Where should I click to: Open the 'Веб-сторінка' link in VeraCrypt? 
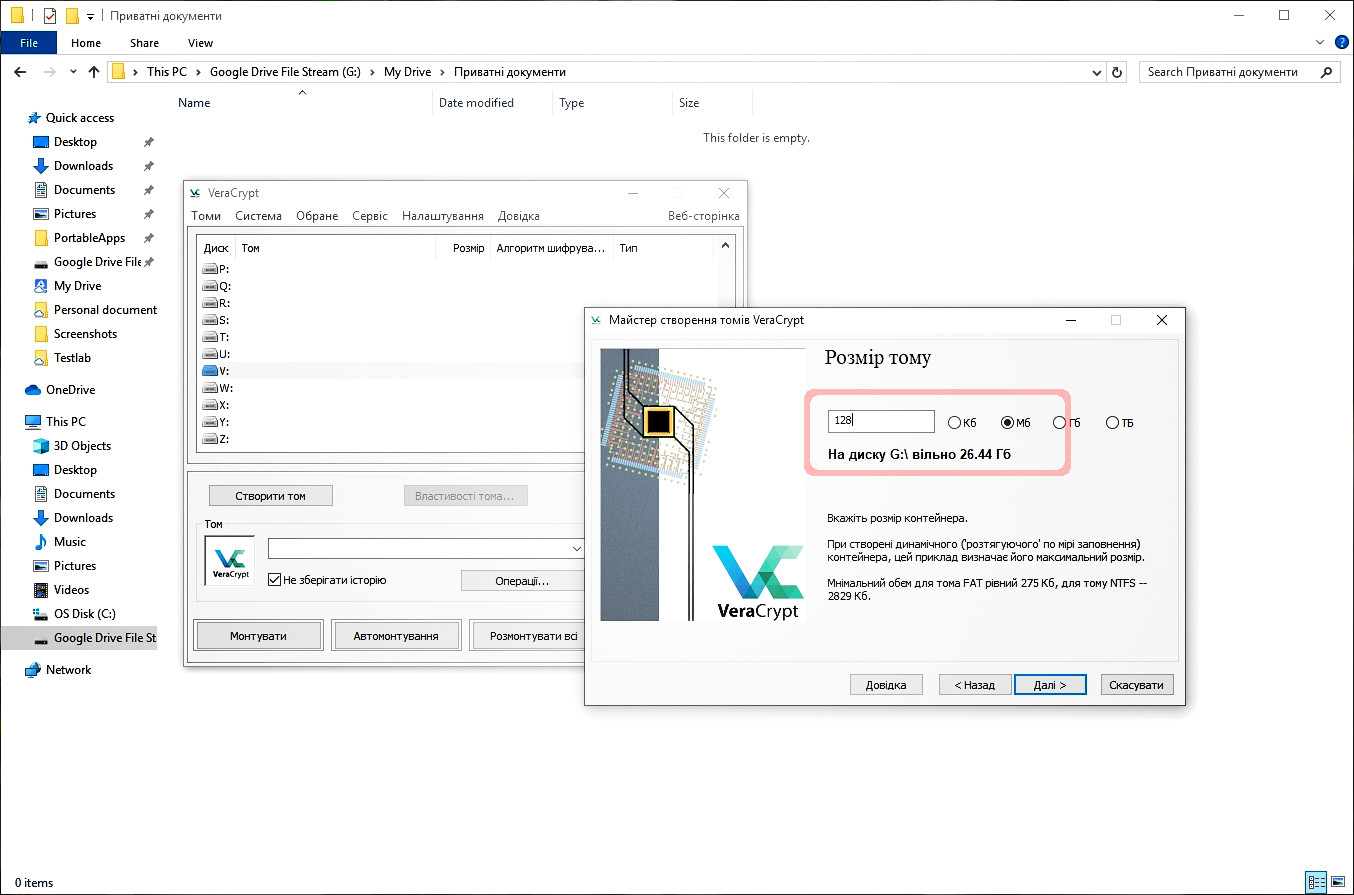click(x=704, y=216)
